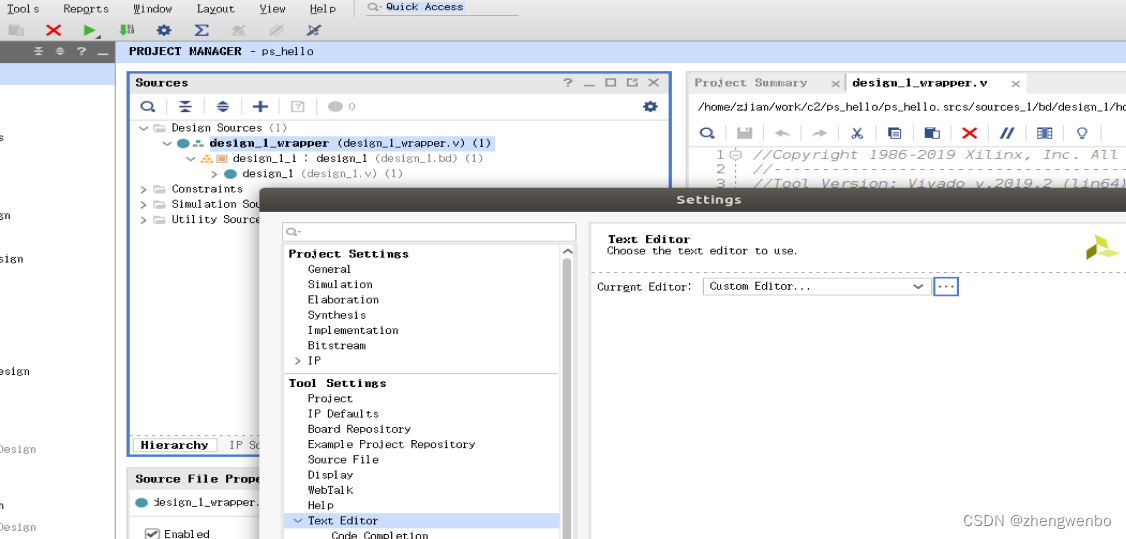
Task: Click the ellipsis button beside Current Editor
Action: [x=946, y=286]
